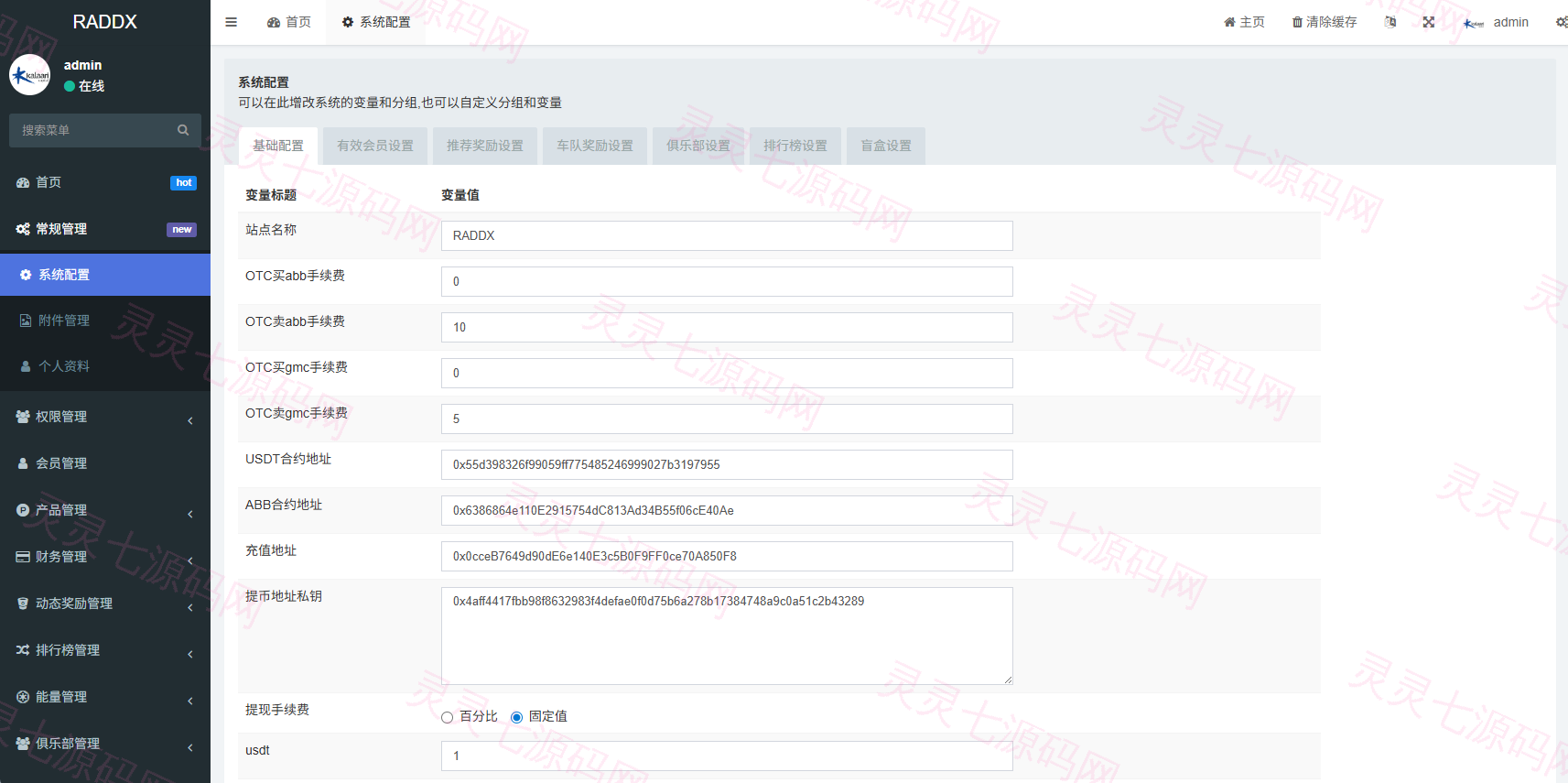Switch to the 俱乐部设置 tab
The image size is (1568, 783).
[698, 146]
